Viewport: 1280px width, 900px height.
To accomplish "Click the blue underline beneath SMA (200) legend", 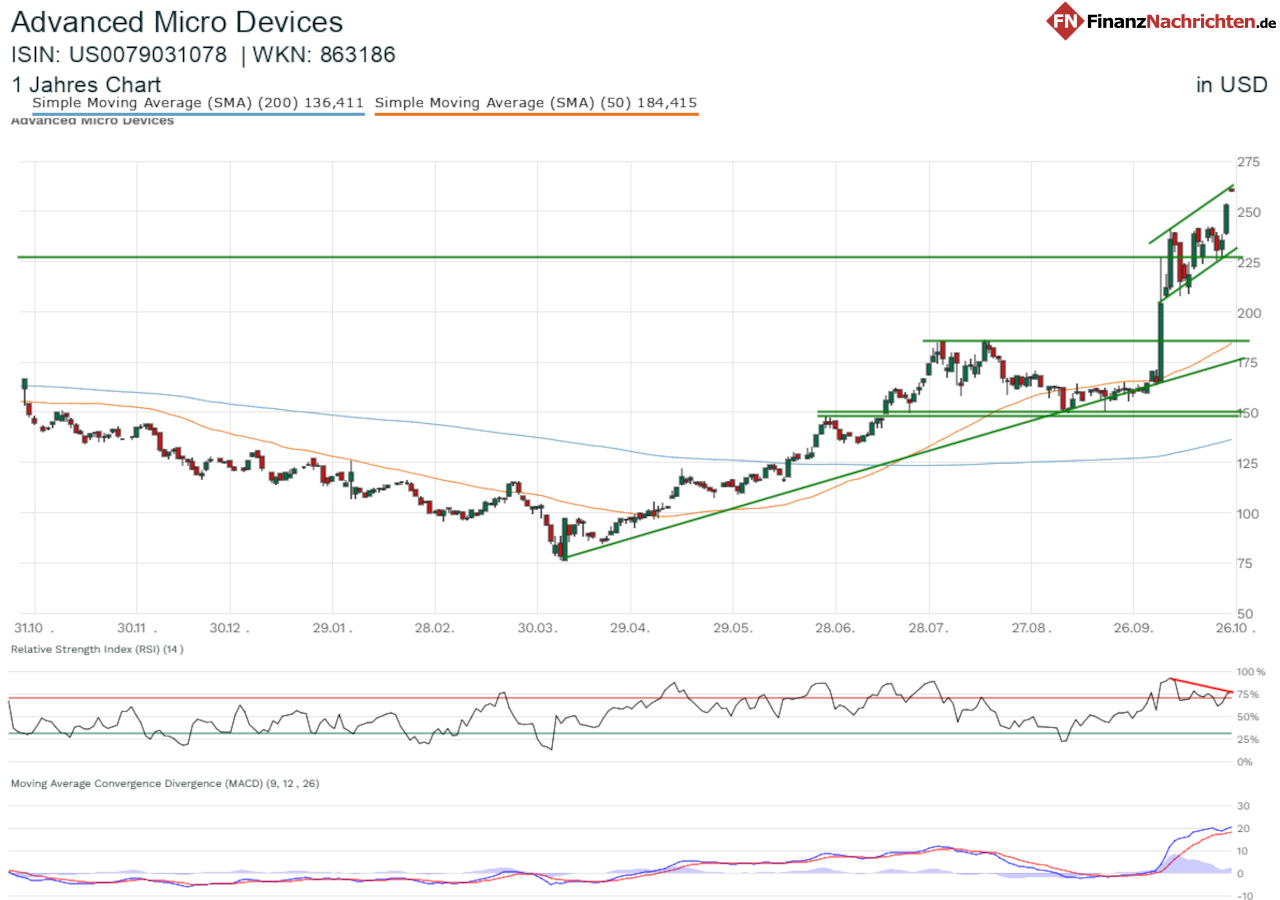I will pos(197,114).
